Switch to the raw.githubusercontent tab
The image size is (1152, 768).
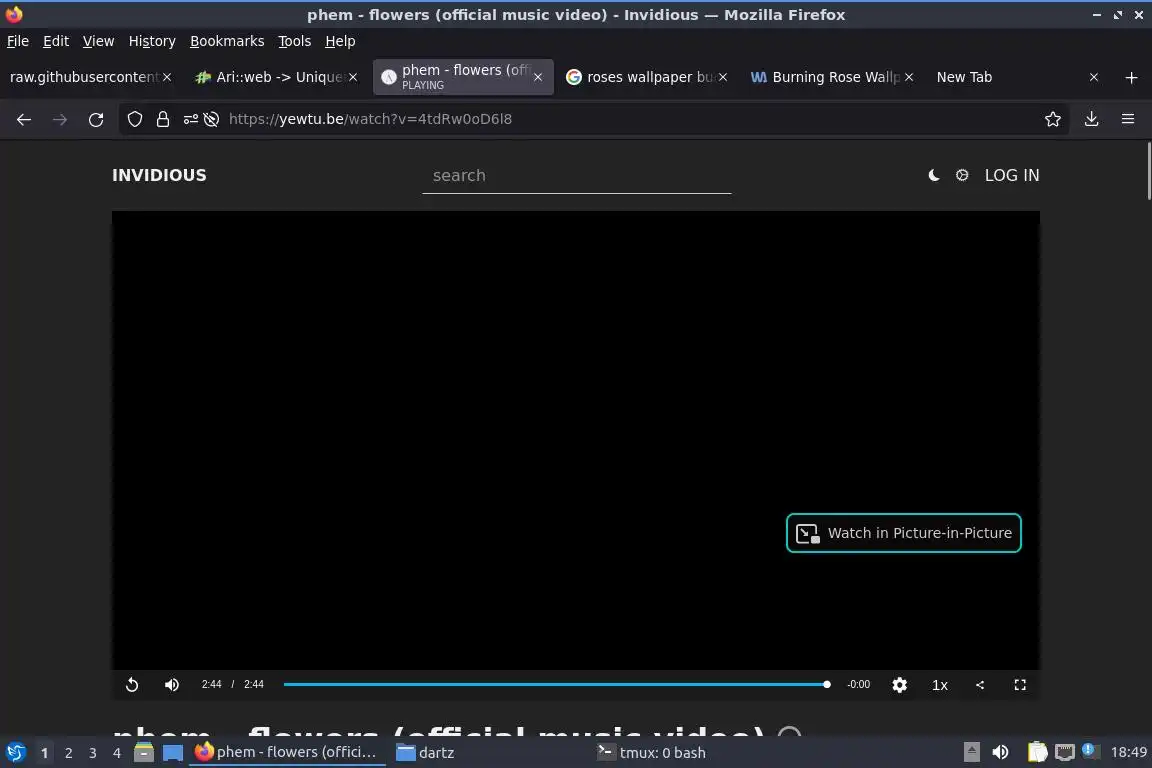pos(83,77)
